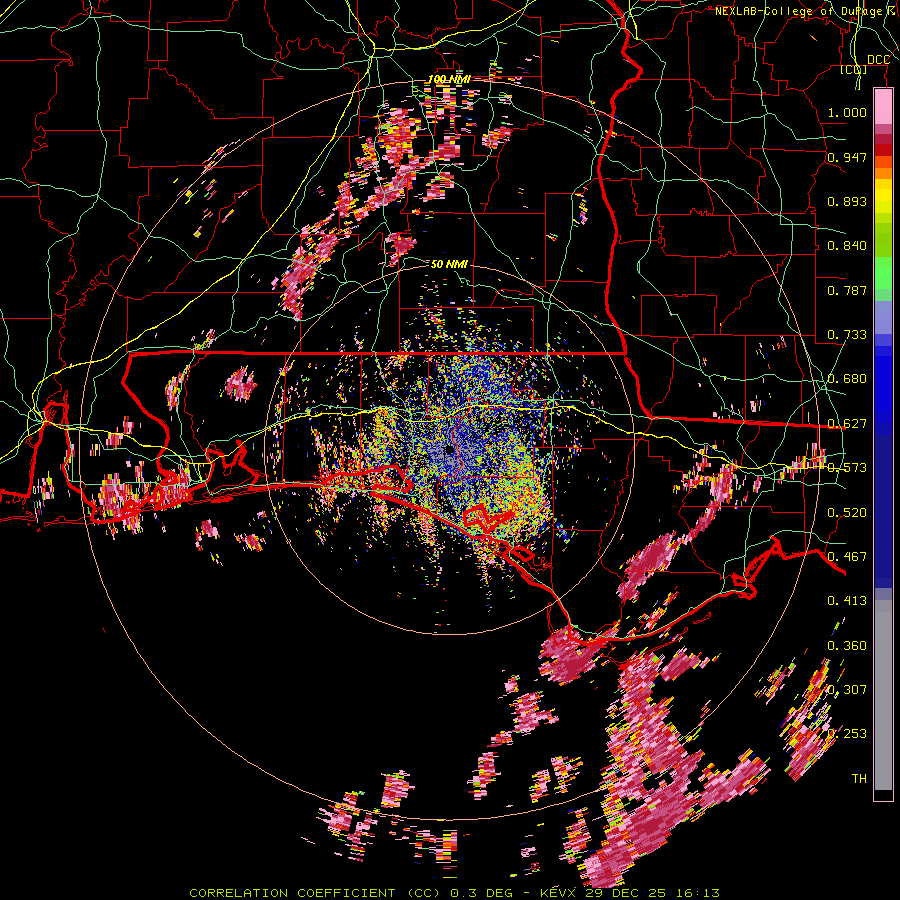Click the 100 NMI range ring label
The width and height of the screenshot is (900, 900).
(449, 79)
